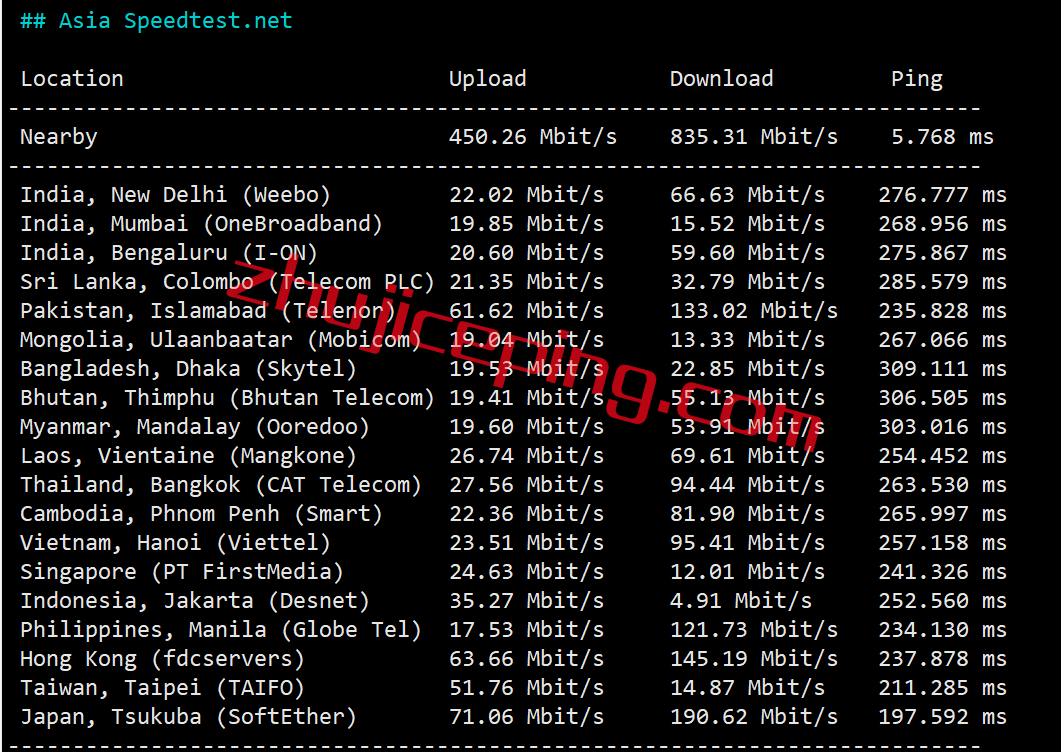Select Taipei upload "51.76 Mbit/s"

(526, 690)
